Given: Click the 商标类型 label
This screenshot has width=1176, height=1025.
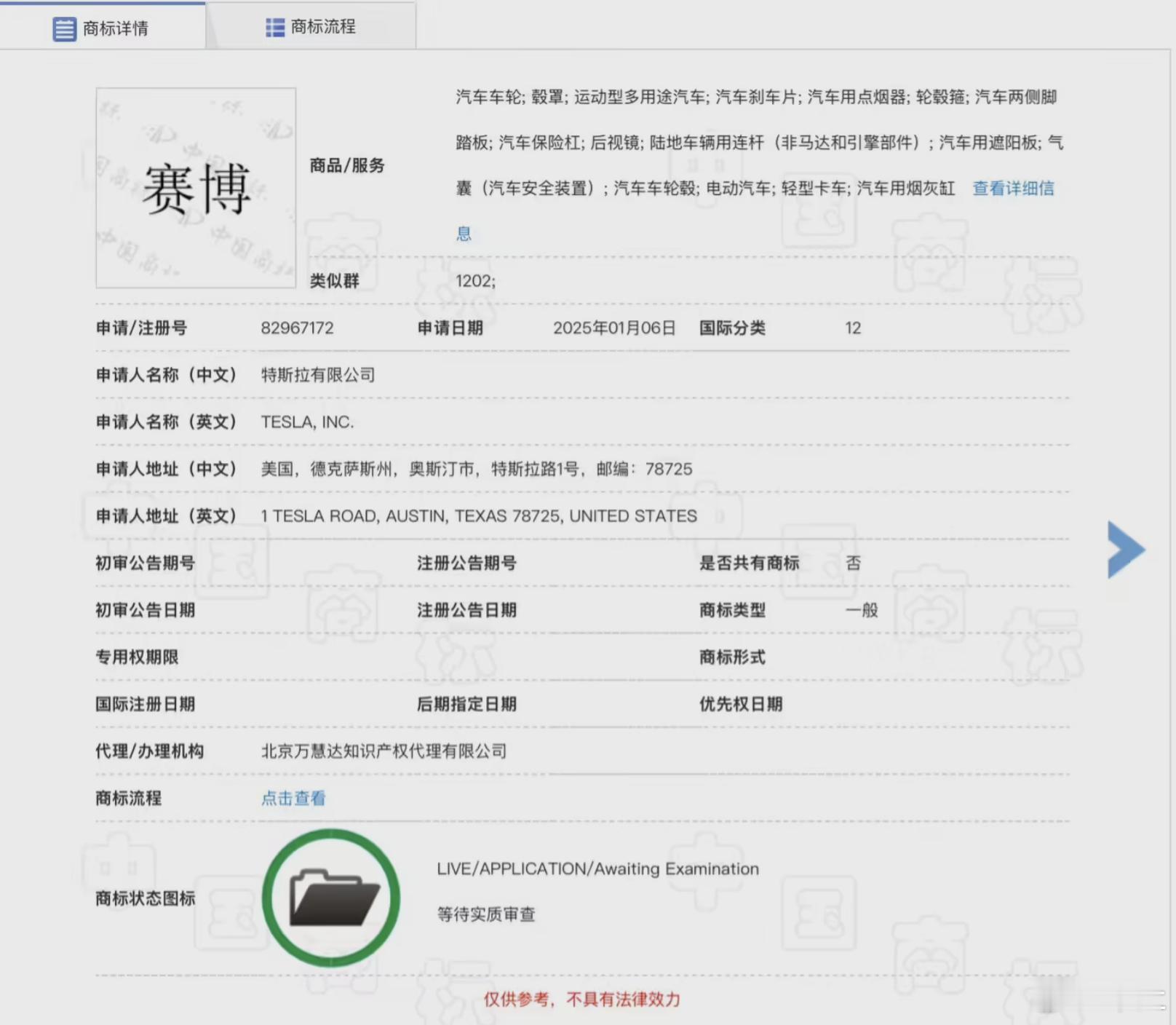Looking at the screenshot, I should click(x=732, y=610).
